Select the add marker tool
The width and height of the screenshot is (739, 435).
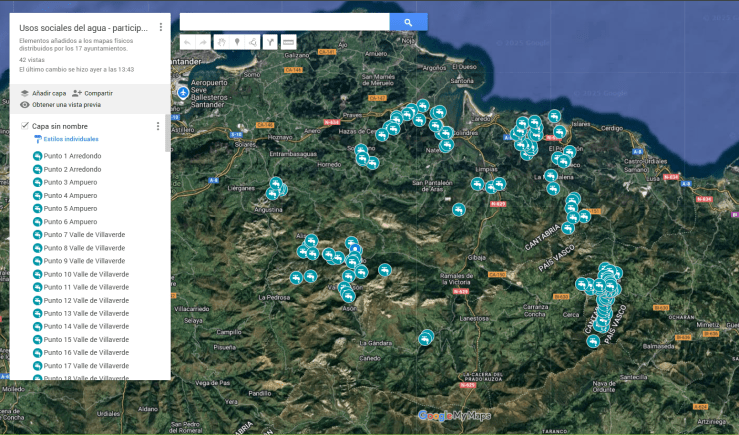[x=237, y=42]
